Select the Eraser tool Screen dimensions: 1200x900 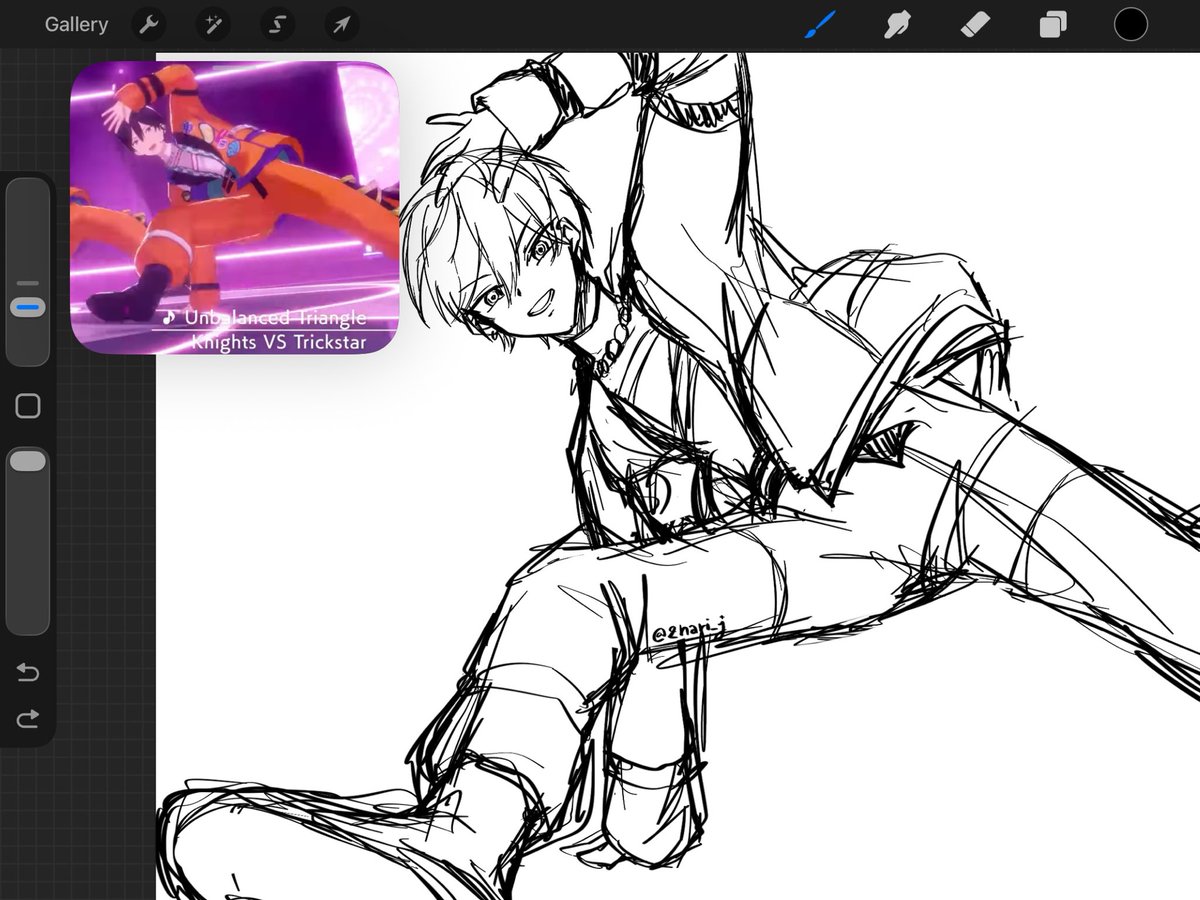click(x=975, y=25)
